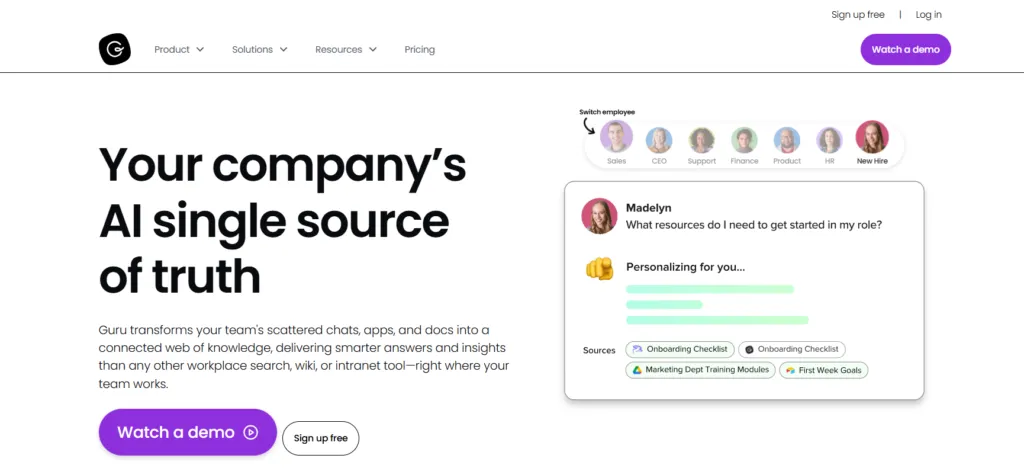
Task: Pick the Product employee avatar
Action: (787, 140)
